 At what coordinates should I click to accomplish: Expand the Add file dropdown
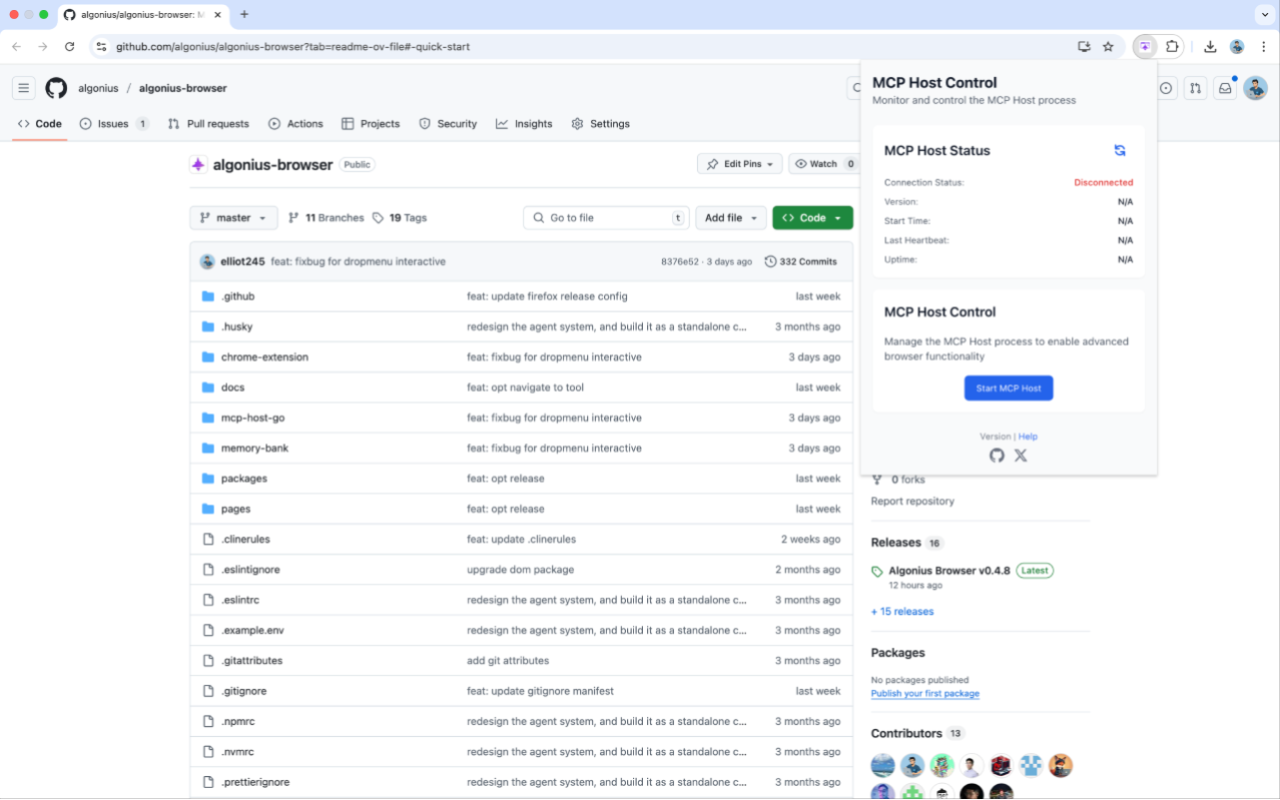(731, 218)
